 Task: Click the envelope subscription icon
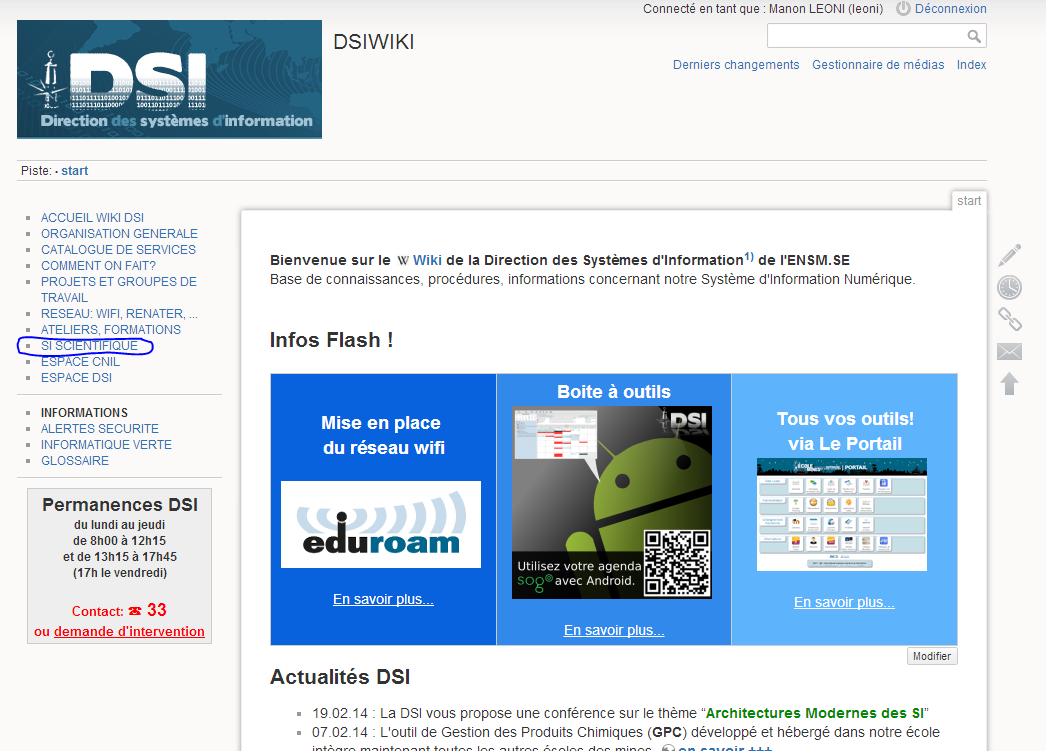point(1009,351)
